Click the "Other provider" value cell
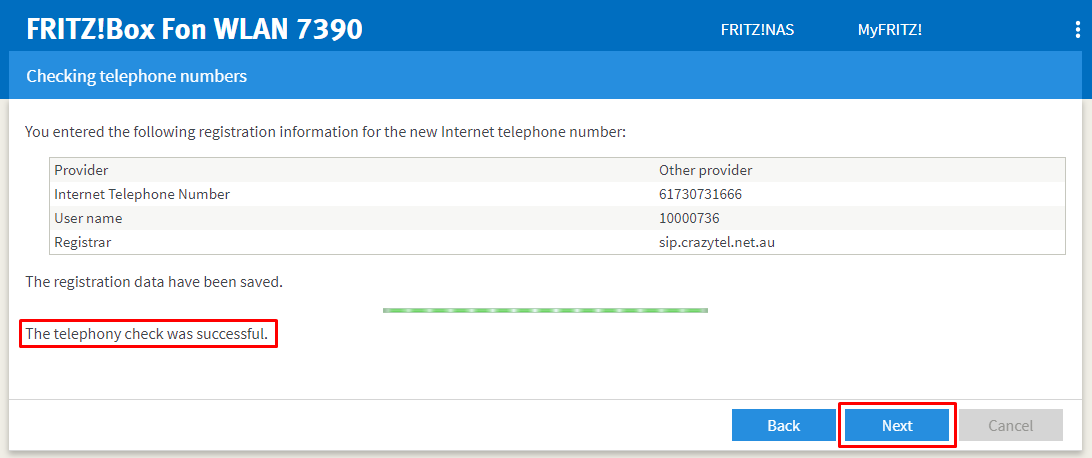The height and width of the screenshot is (458, 1092). coord(705,170)
